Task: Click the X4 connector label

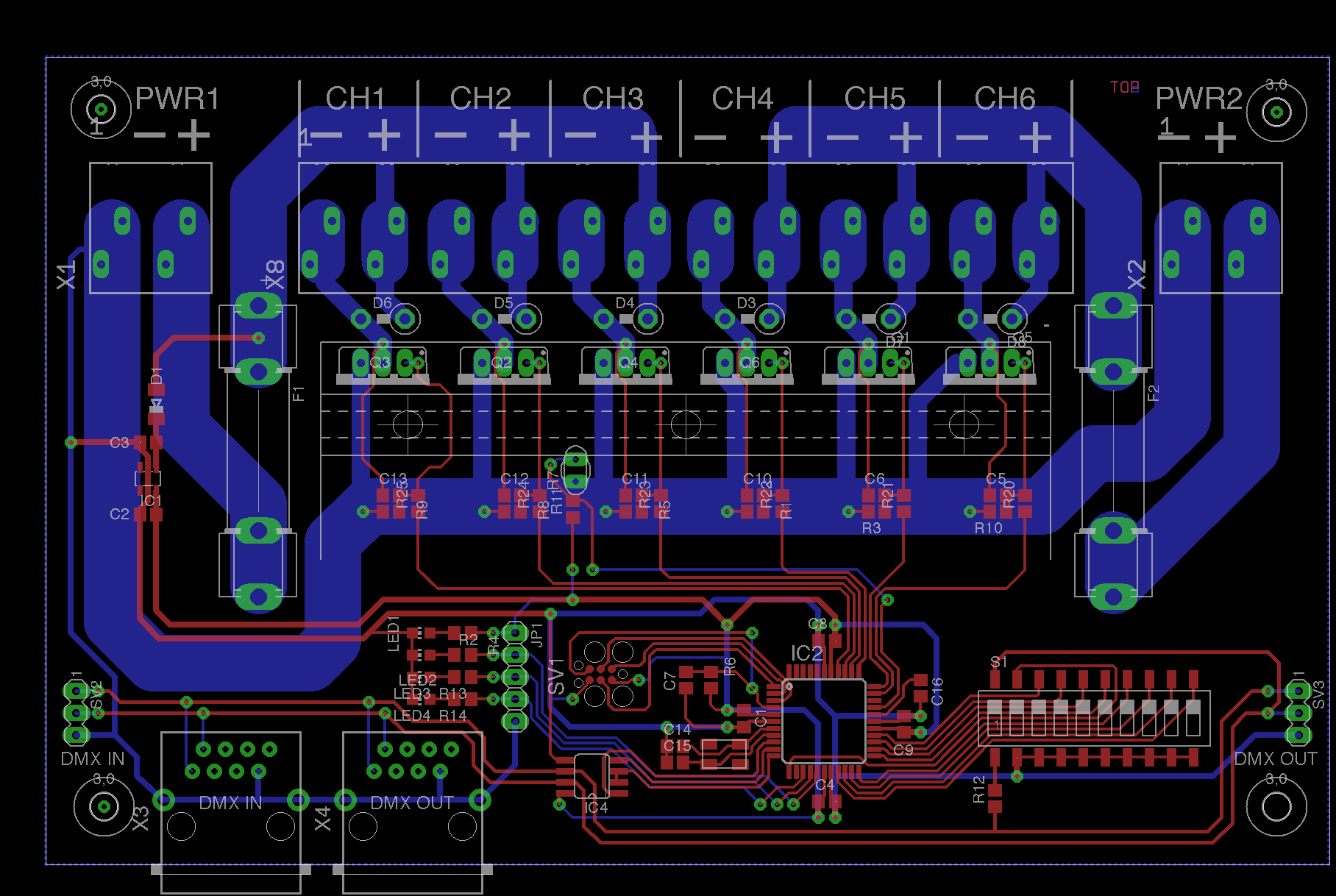Action: tap(323, 818)
